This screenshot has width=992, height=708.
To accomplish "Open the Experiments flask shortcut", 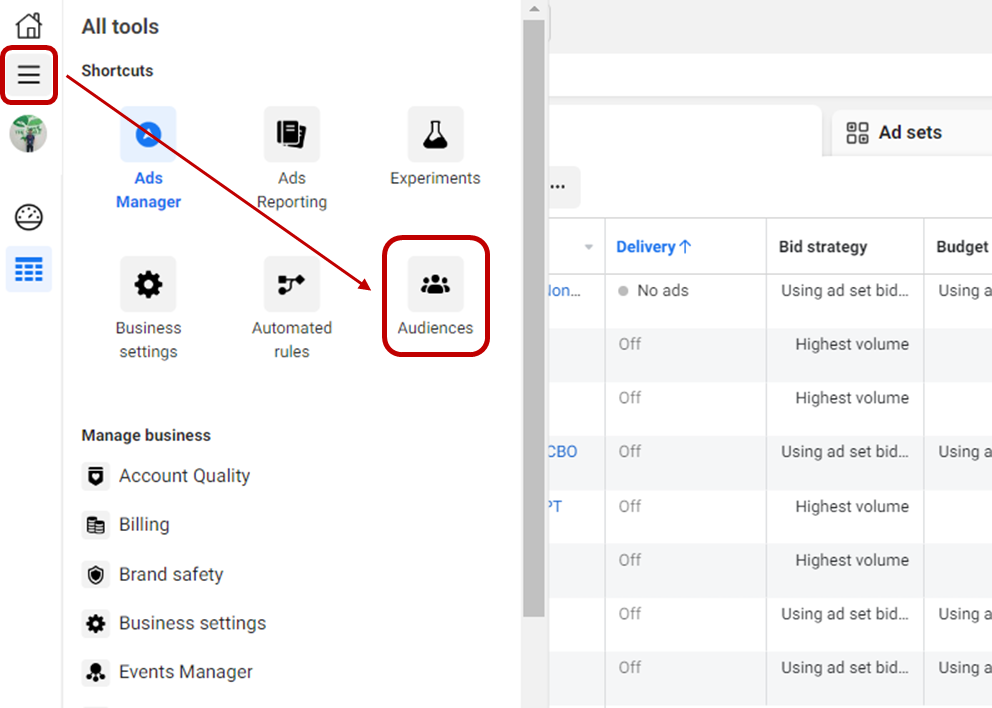I will pos(435,147).
